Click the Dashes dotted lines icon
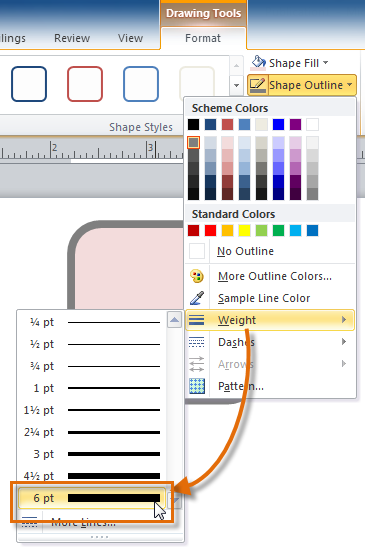 click(196, 342)
